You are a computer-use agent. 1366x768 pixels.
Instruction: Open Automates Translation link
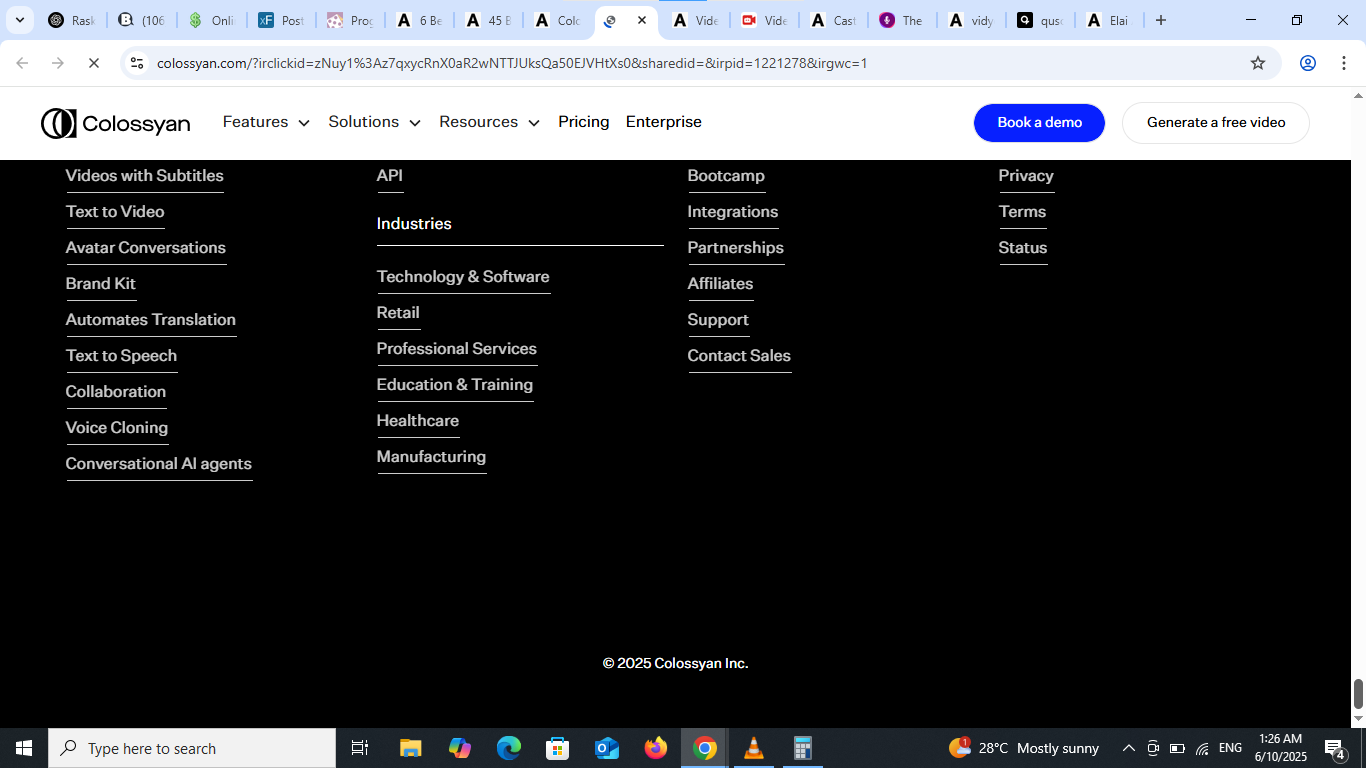click(x=151, y=320)
